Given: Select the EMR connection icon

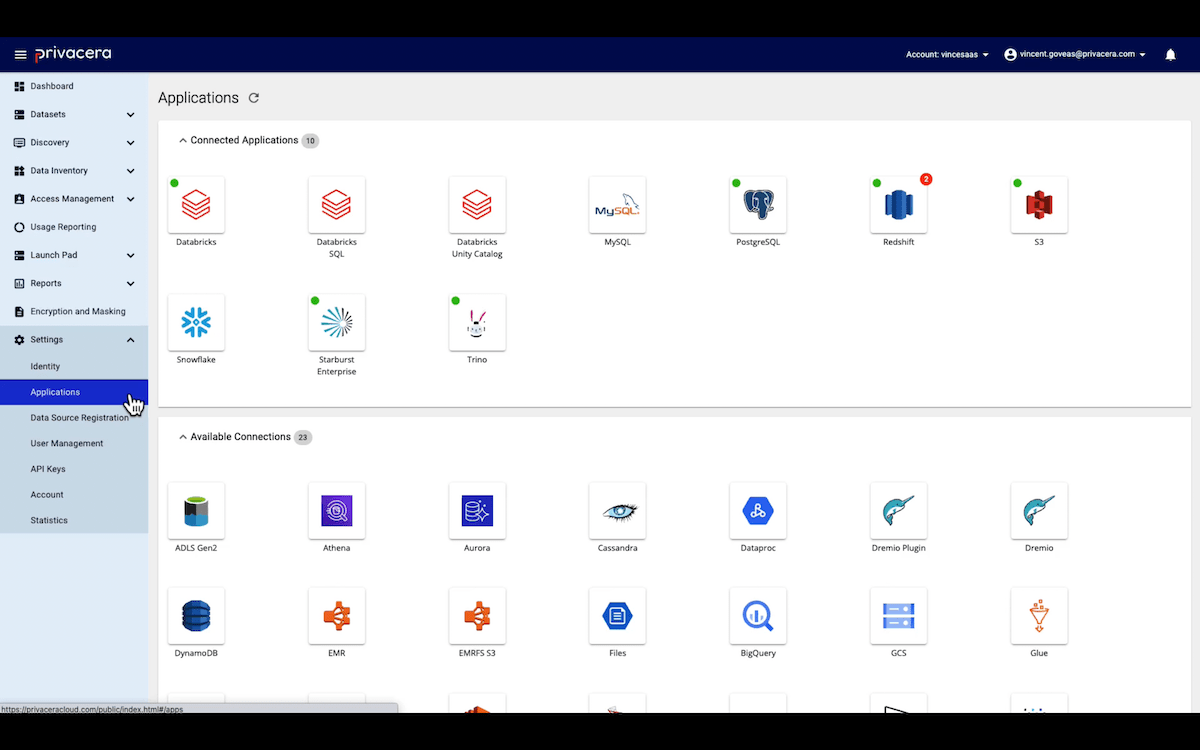Looking at the screenshot, I should (x=336, y=616).
